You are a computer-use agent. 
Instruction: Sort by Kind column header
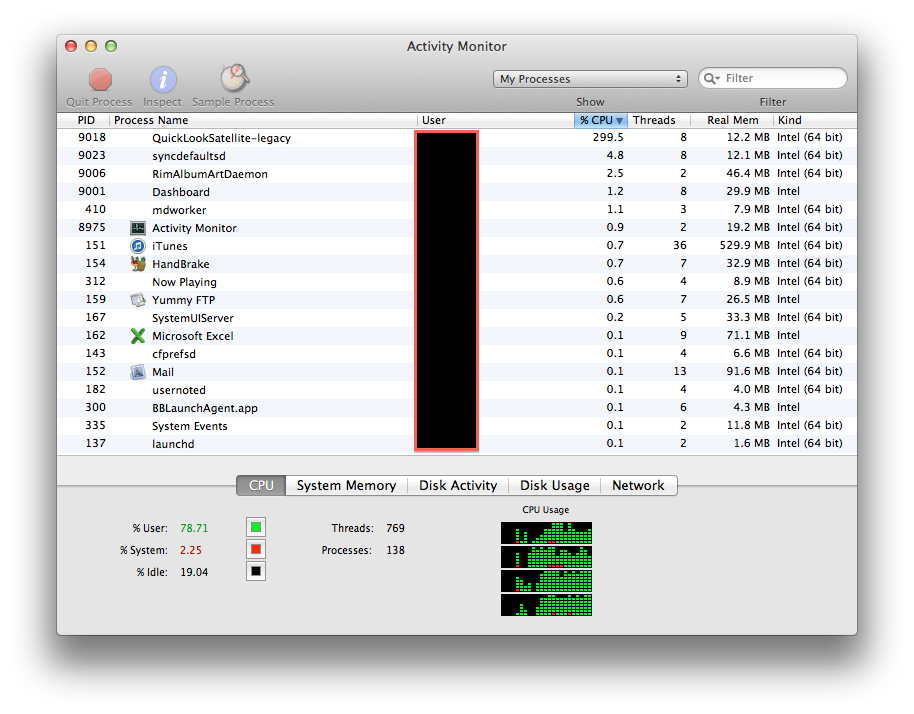coord(815,120)
